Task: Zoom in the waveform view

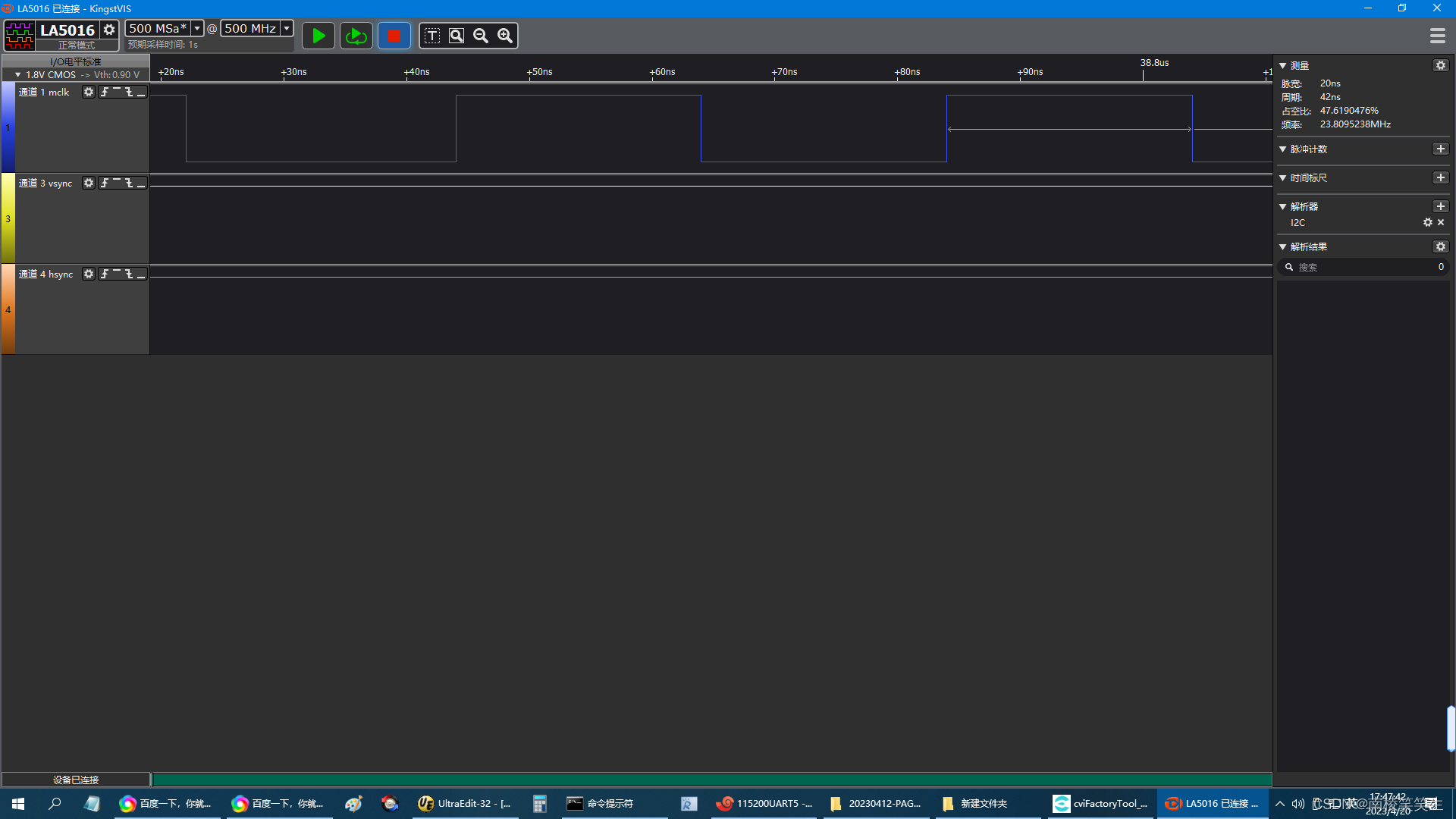Action: [x=505, y=36]
